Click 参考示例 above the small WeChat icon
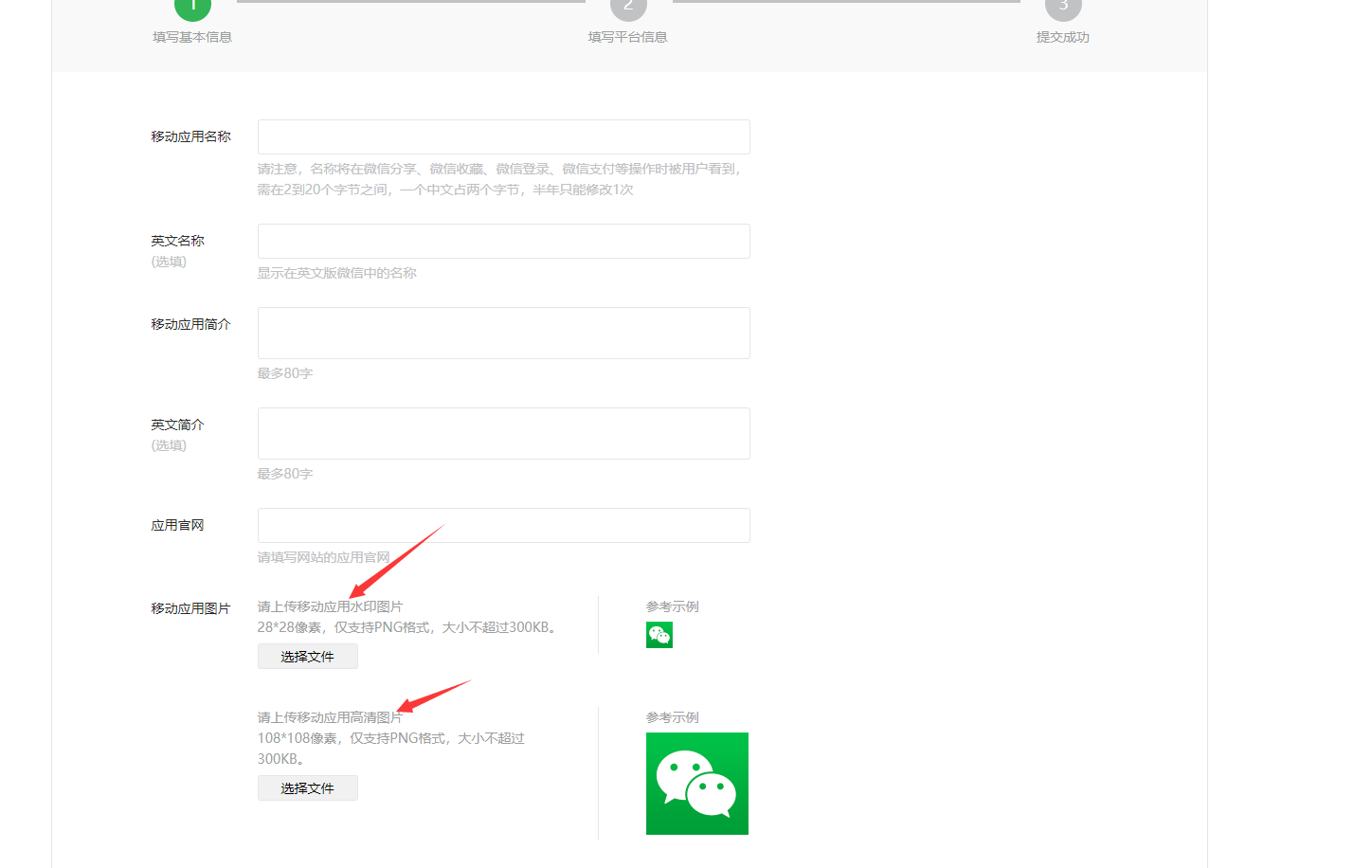Image resolution: width=1372 pixels, height=868 pixels. (673, 606)
